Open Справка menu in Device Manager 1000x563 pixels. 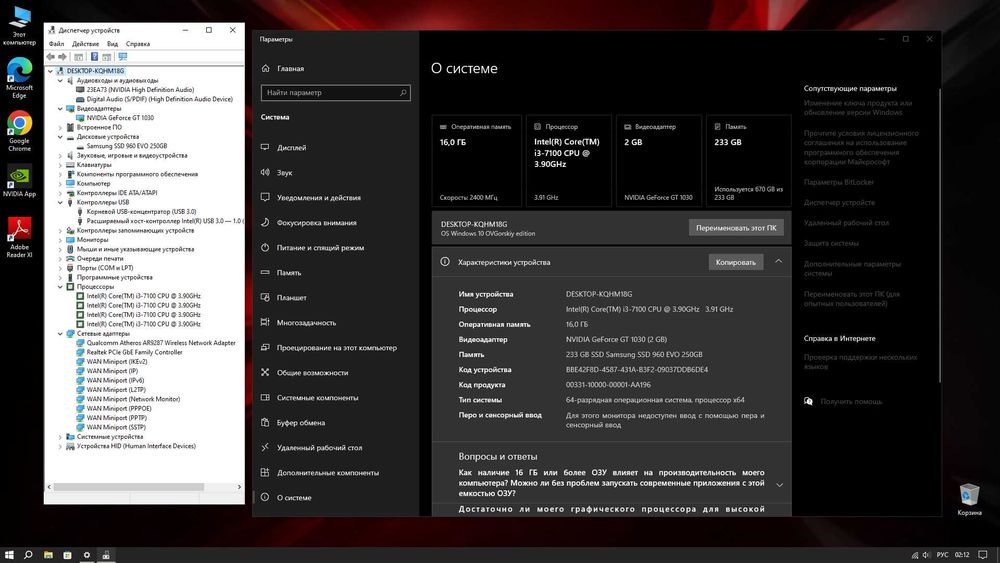tap(138, 44)
